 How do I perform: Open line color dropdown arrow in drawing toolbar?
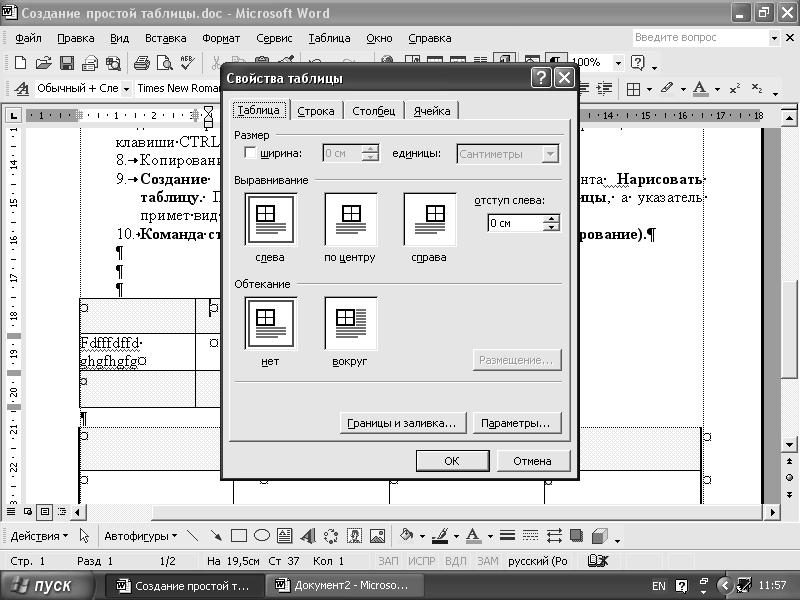coord(456,536)
